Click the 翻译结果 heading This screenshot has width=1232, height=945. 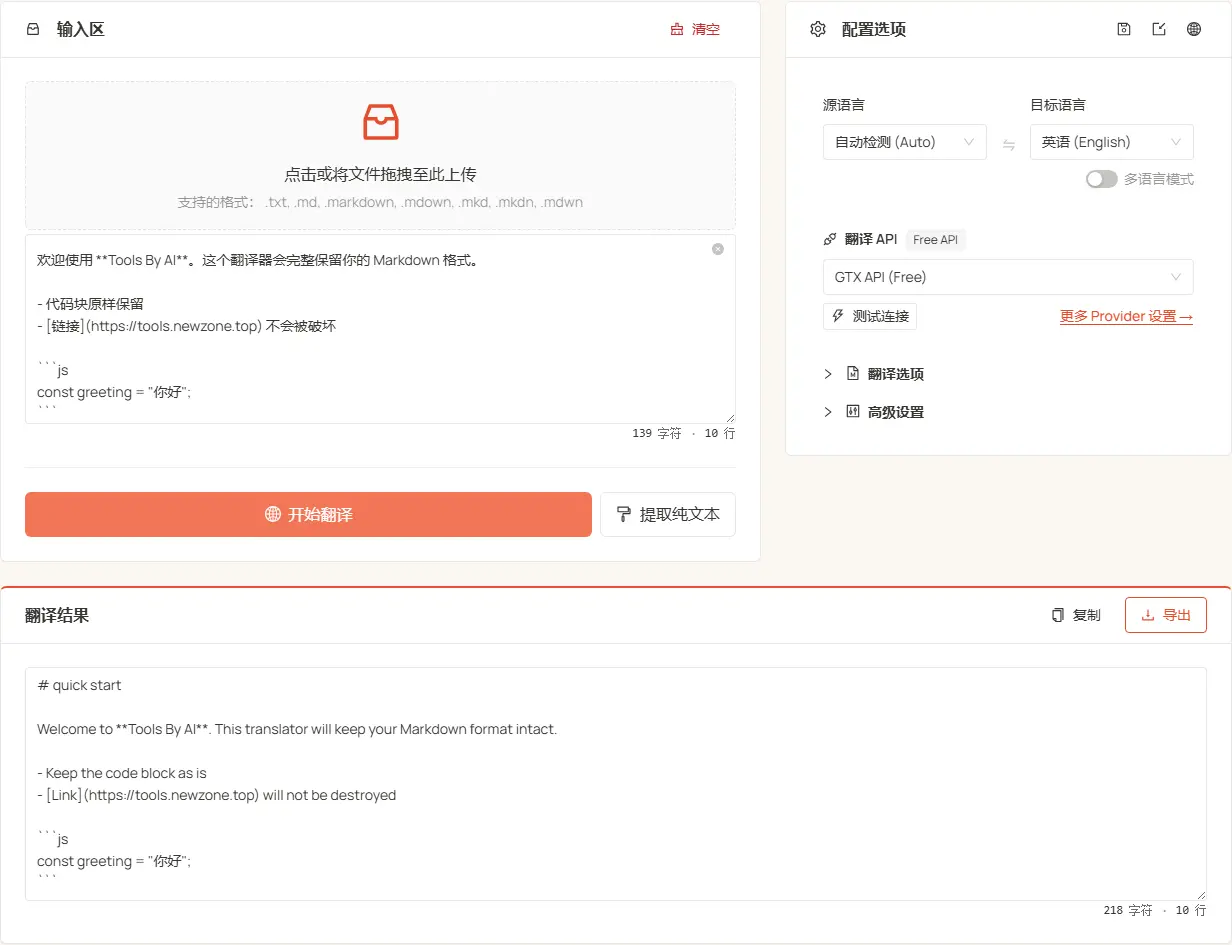(x=57, y=615)
